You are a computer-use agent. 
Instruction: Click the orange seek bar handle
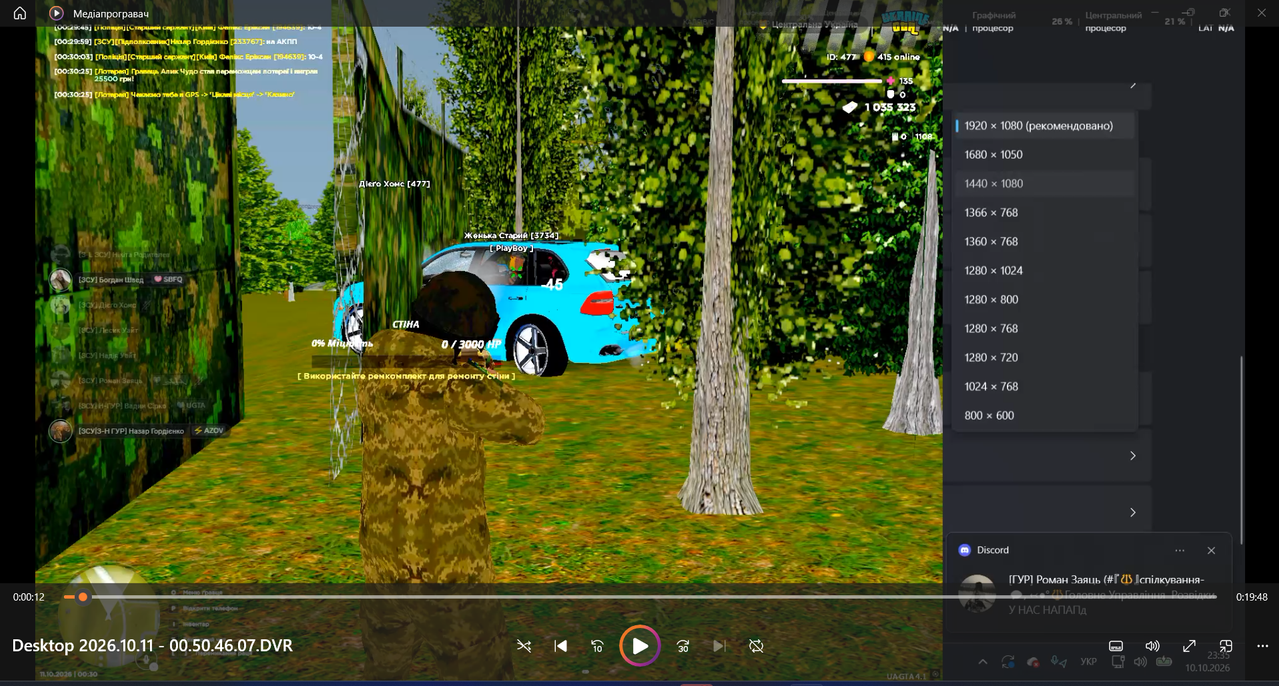(x=83, y=597)
